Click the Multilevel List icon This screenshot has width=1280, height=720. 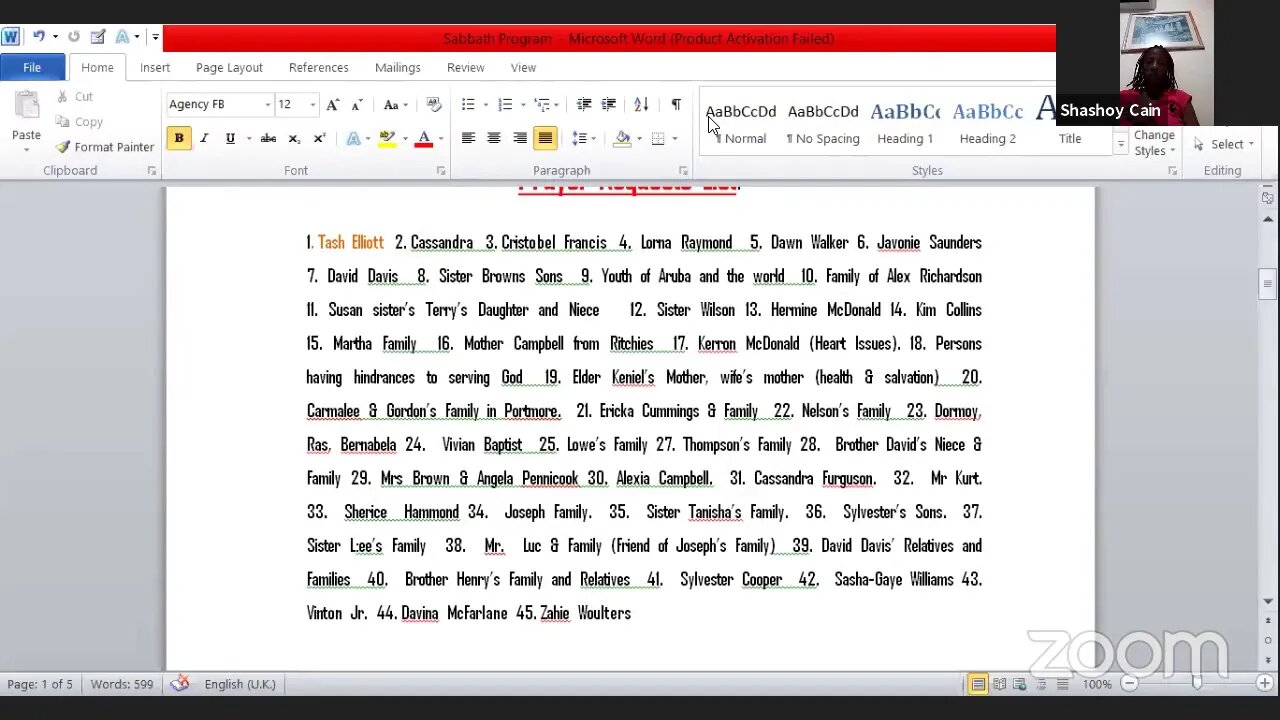coord(542,104)
